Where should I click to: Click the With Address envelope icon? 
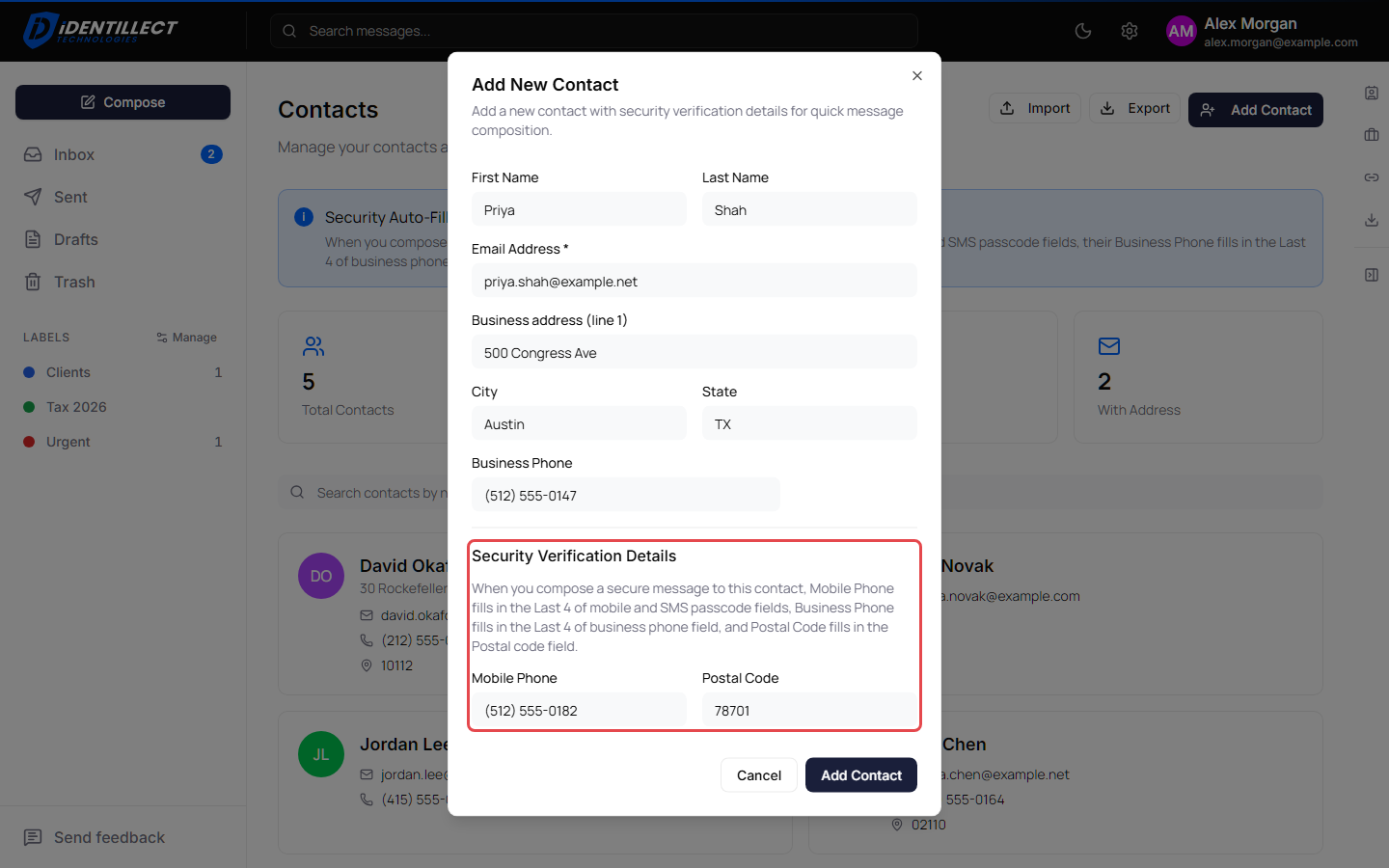pos(1109,346)
